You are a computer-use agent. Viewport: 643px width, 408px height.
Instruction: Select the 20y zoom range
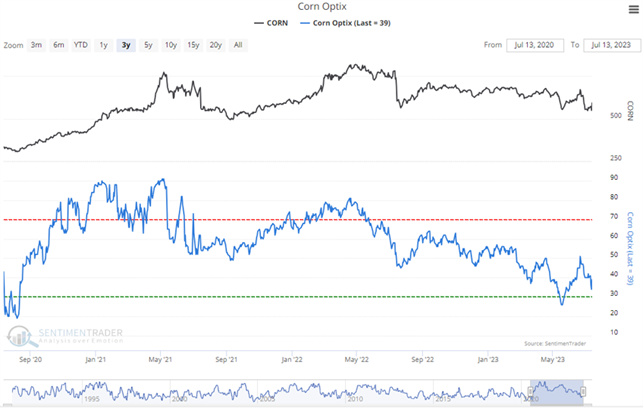(216, 45)
